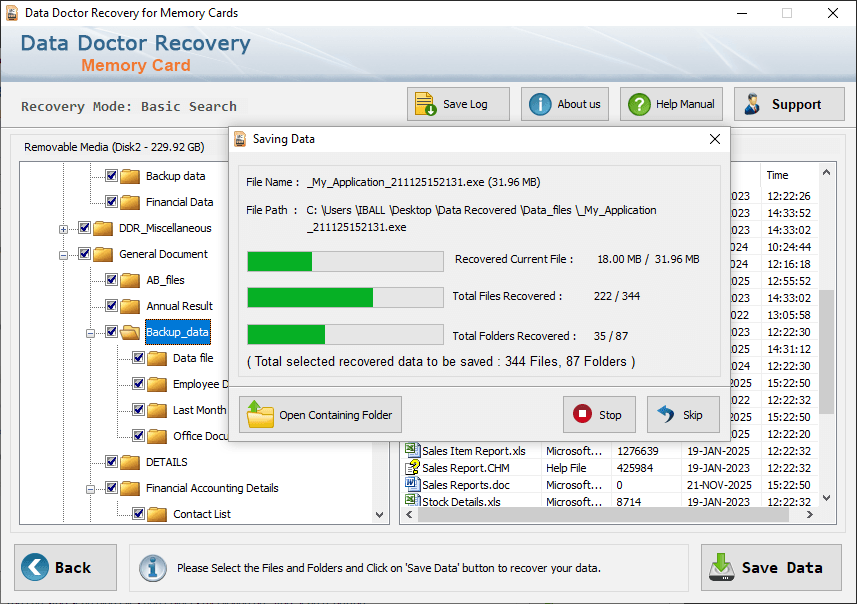Select the Sales Report.CHM file name
The height and width of the screenshot is (604, 857).
tap(466, 468)
